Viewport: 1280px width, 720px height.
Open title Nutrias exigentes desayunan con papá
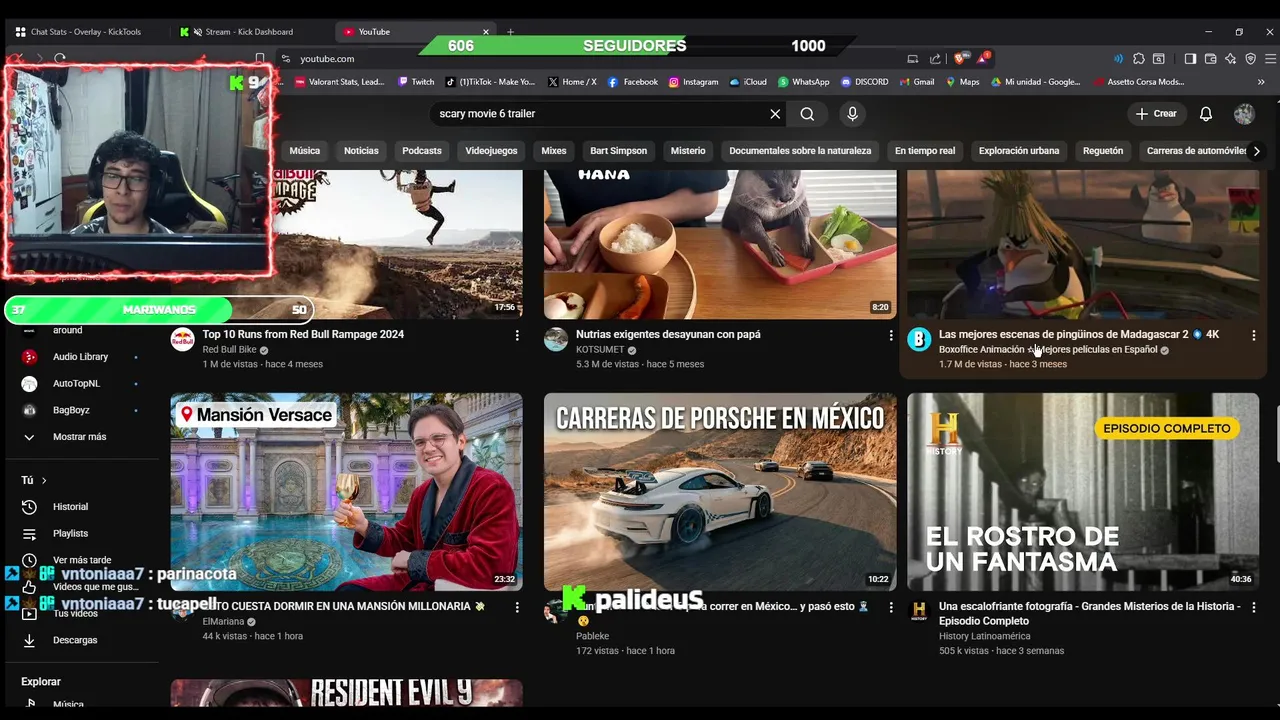668,335
